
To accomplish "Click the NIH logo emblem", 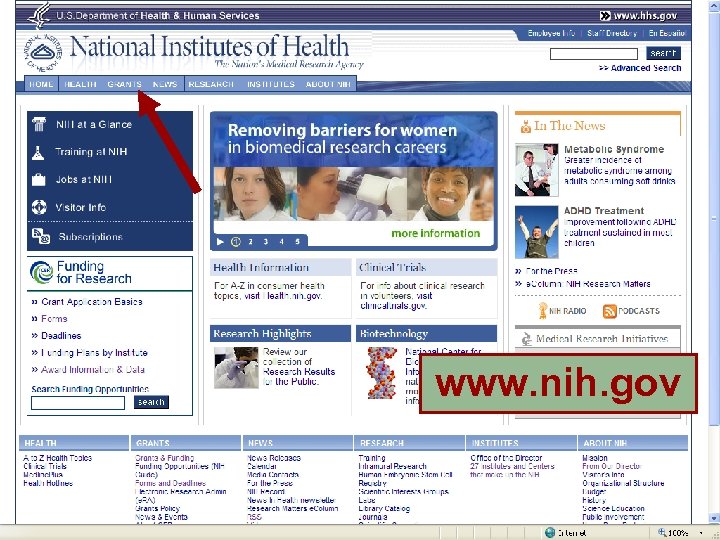I will pyautogui.click(x=42, y=53).
